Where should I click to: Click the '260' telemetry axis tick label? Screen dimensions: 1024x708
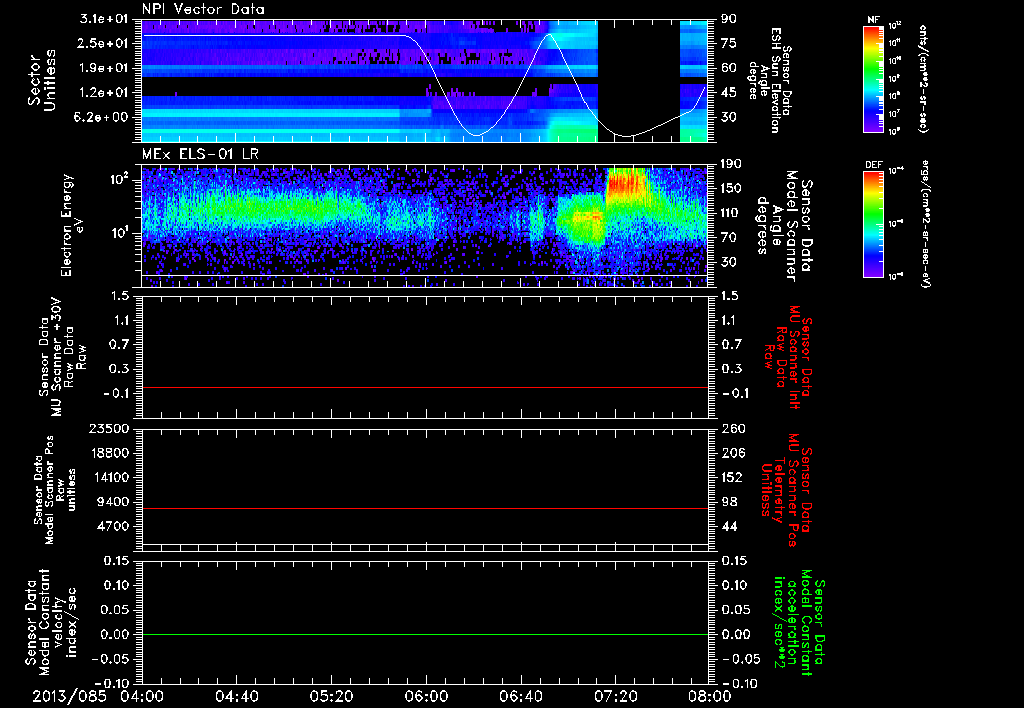point(732,428)
